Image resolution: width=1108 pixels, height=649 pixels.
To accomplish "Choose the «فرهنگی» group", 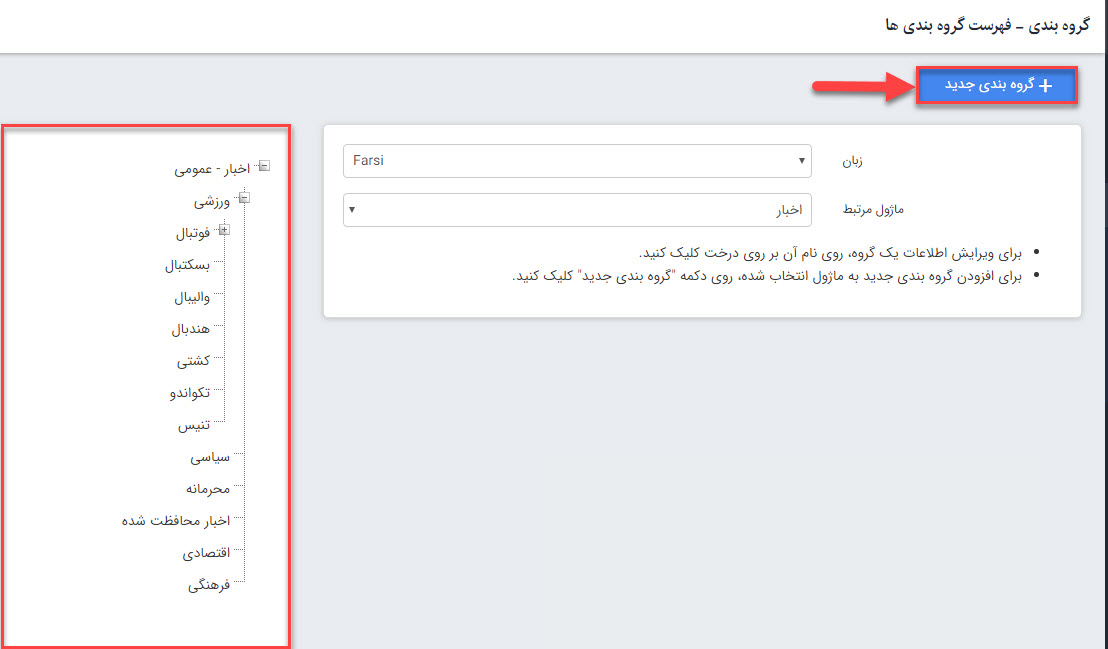I will coord(209,586).
